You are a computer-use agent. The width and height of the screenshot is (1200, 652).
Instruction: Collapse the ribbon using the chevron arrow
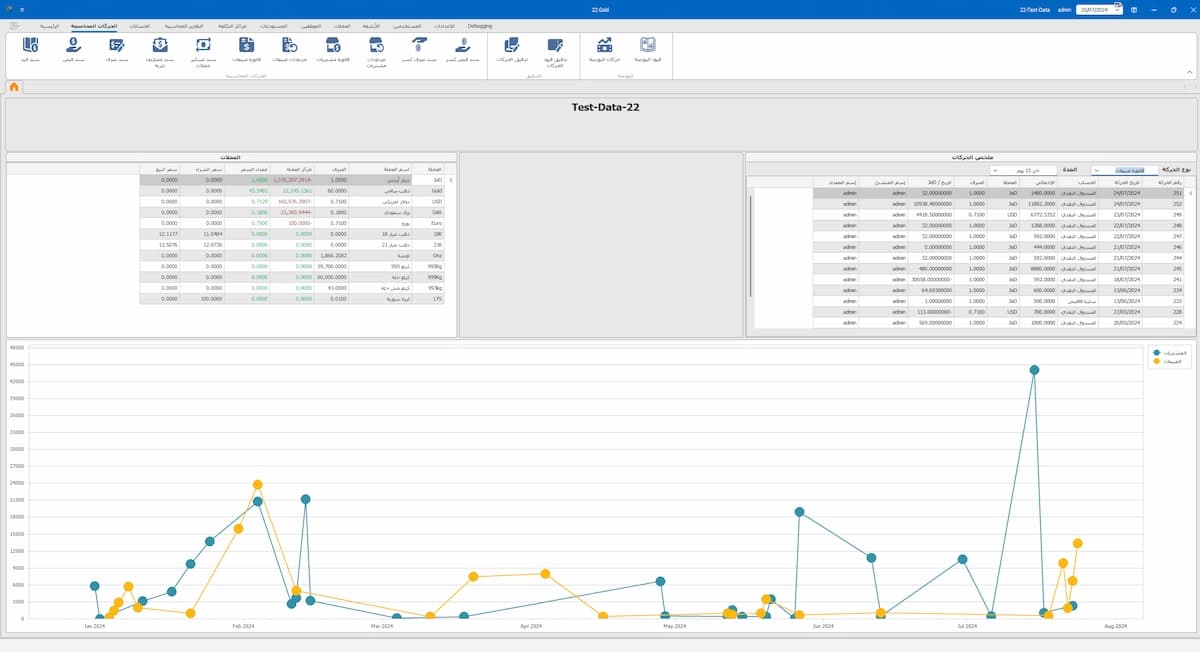[1189, 73]
